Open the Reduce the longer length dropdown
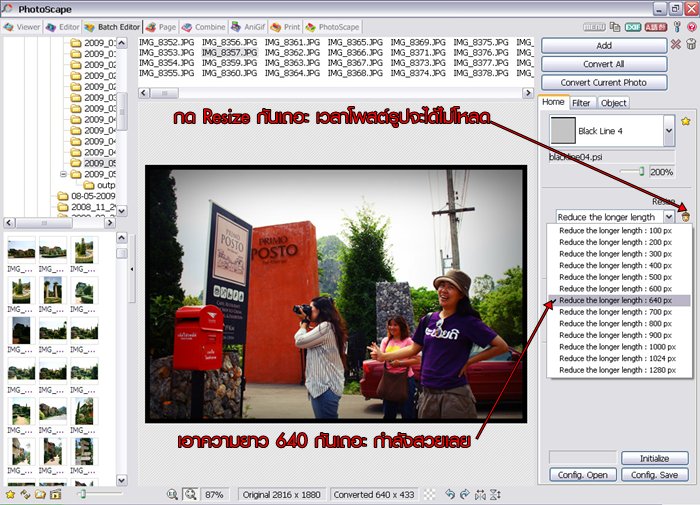700x505 pixels. (x=668, y=217)
